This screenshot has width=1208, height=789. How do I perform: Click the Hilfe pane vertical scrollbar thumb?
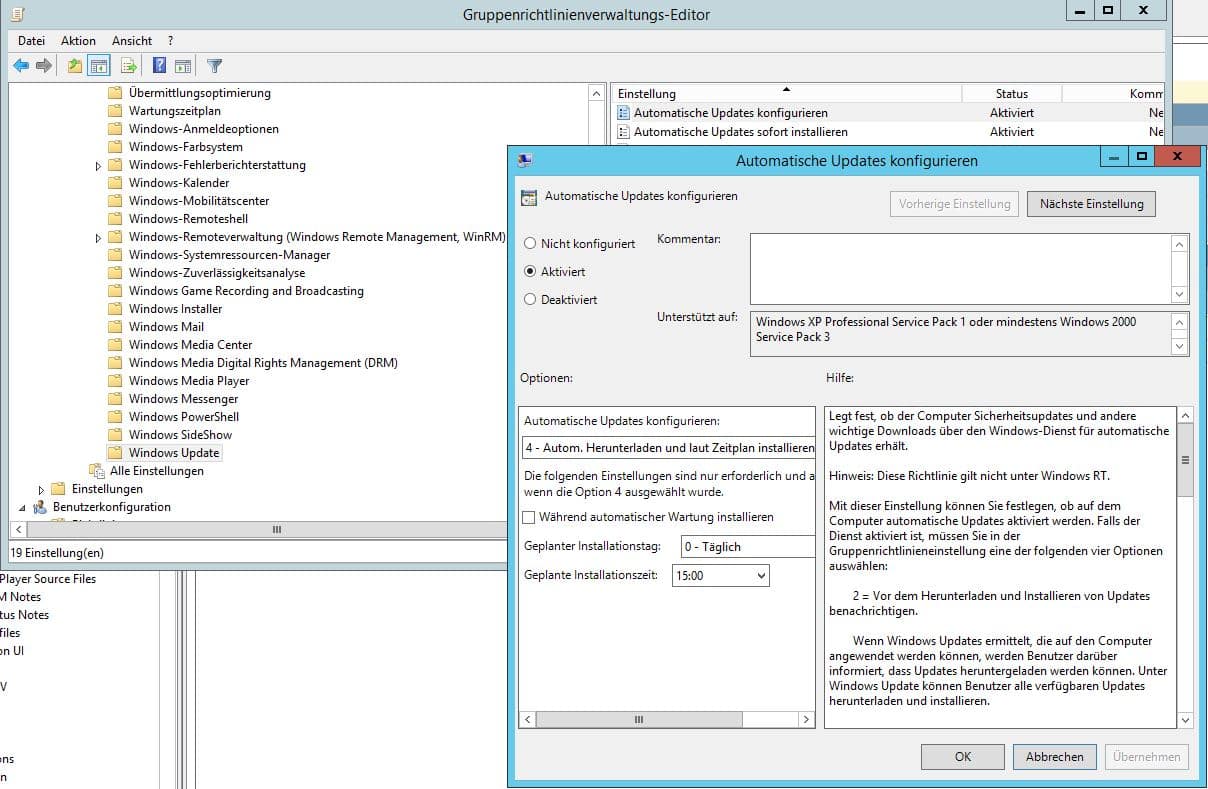tap(1185, 460)
